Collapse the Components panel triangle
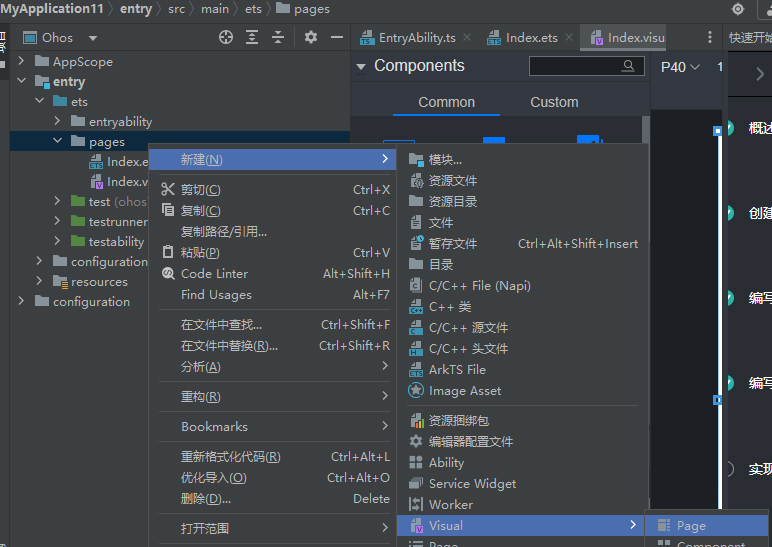The height and width of the screenshot is (547, 772). (361, 66)
